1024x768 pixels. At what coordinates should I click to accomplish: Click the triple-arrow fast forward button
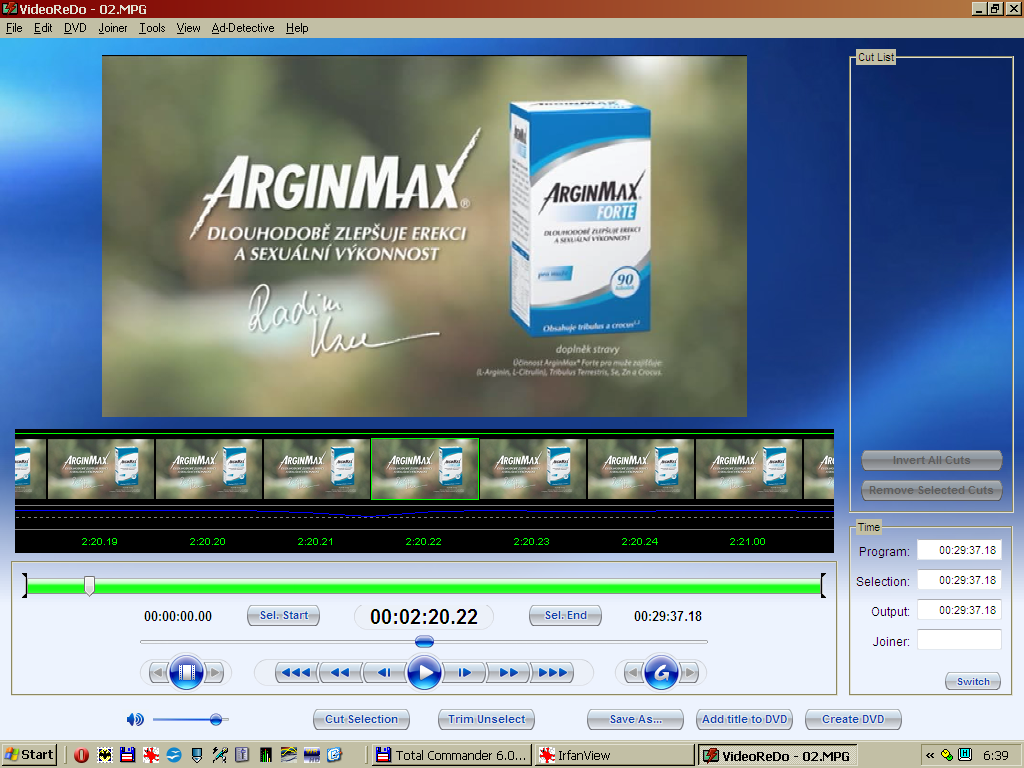552,672
